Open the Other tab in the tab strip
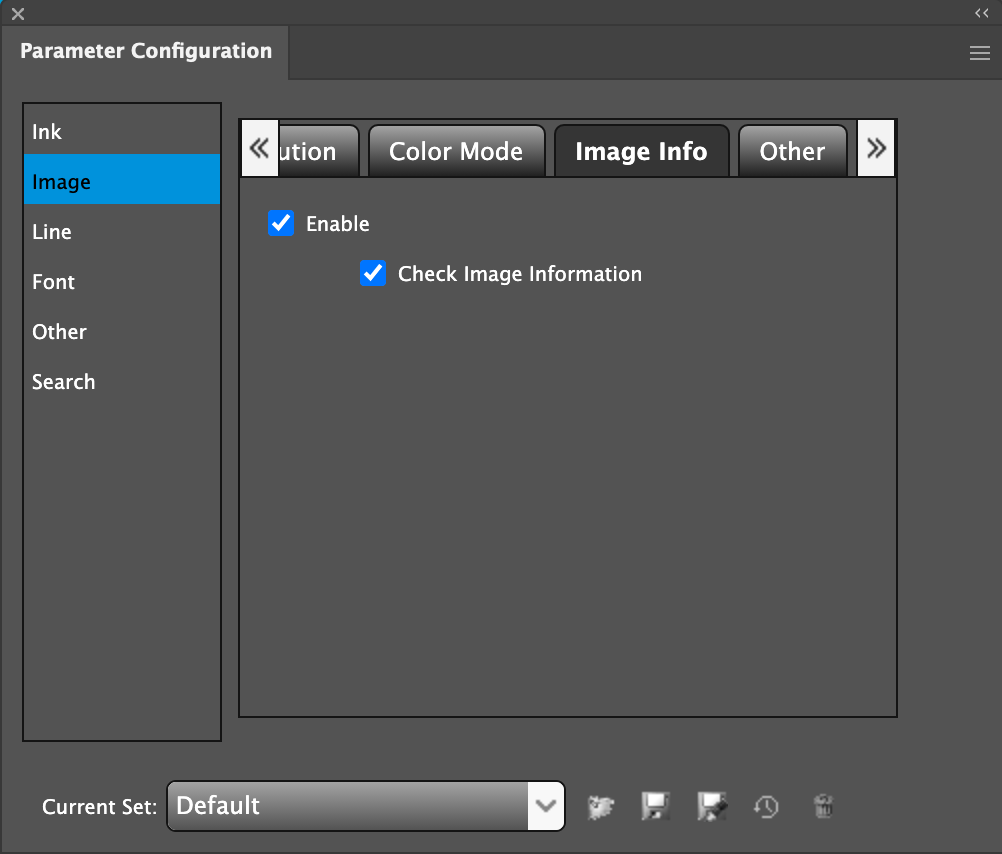 click(792, 152)
